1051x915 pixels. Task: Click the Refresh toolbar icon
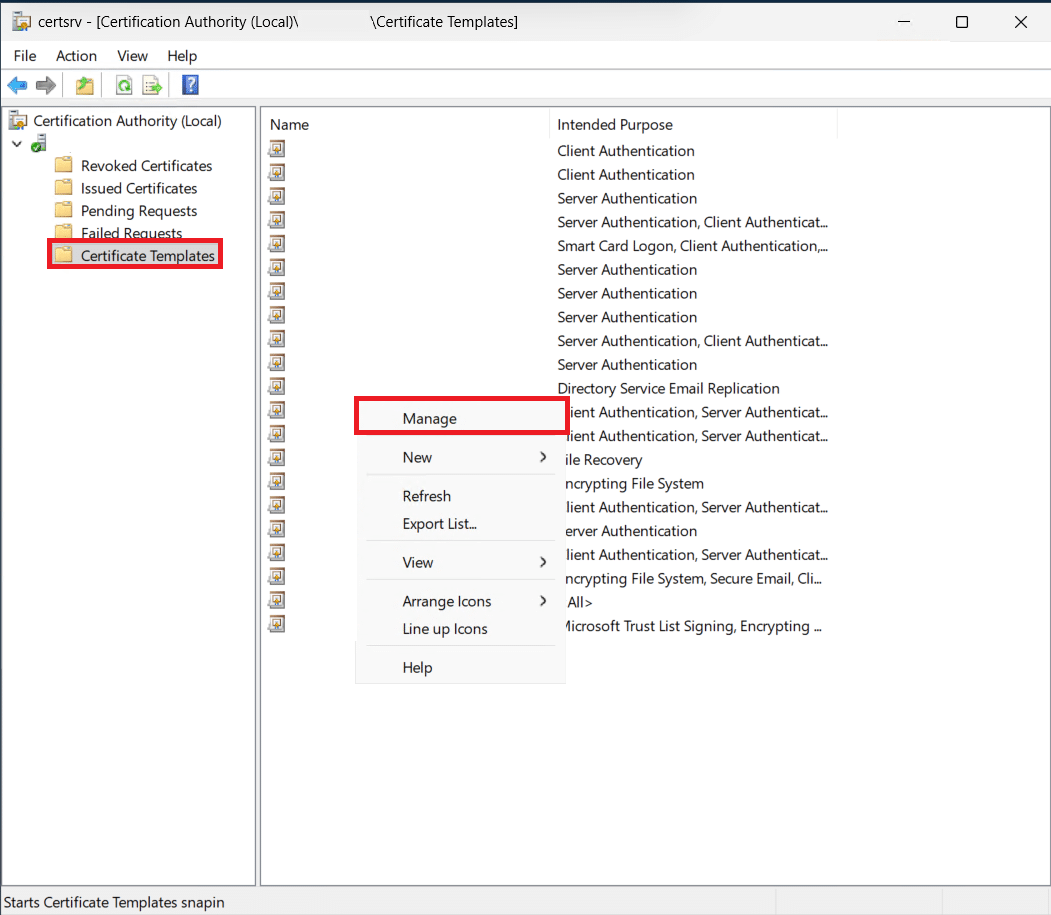[x=123, y=86]
